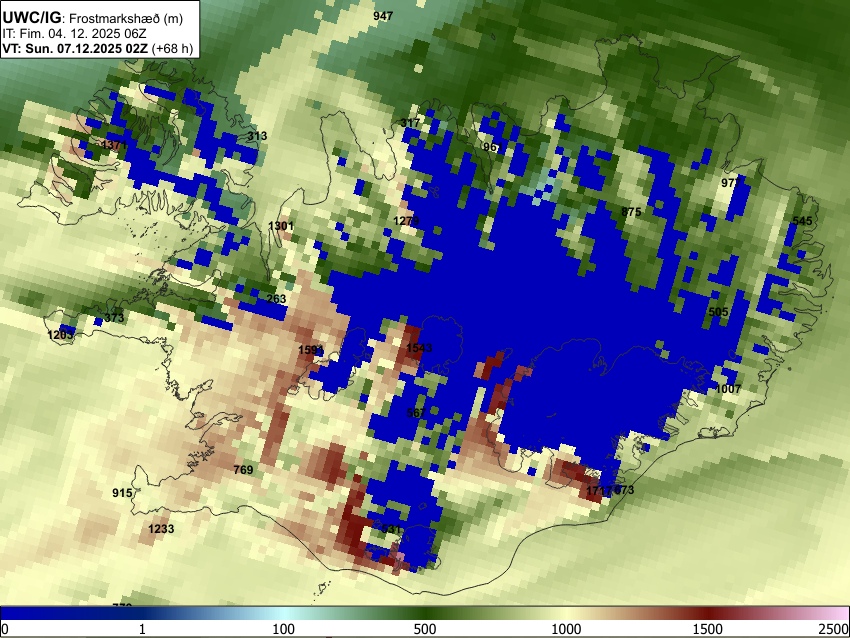The height and width of the screenshot is (638, 850).
Task: Click the map value 1543
Action: 419,347
